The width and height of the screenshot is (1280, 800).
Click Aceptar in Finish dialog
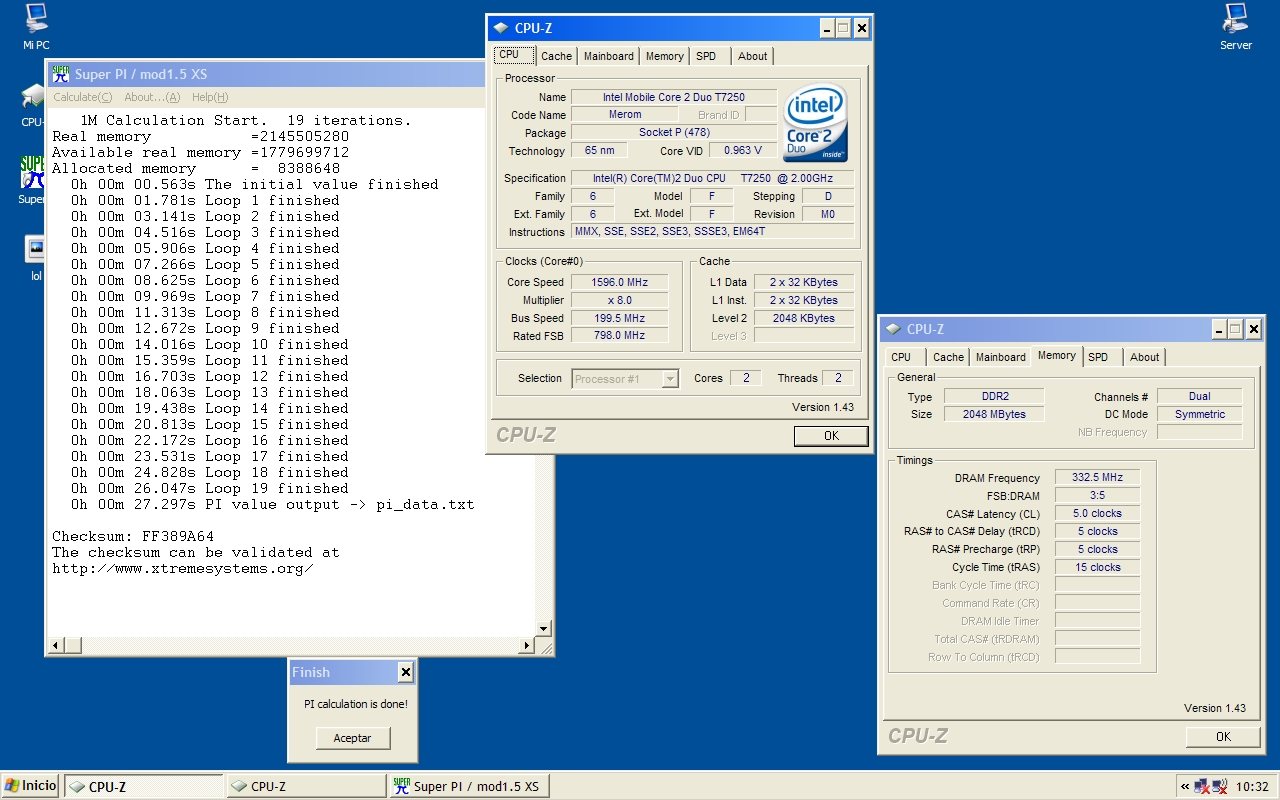[x=352, y=738]
